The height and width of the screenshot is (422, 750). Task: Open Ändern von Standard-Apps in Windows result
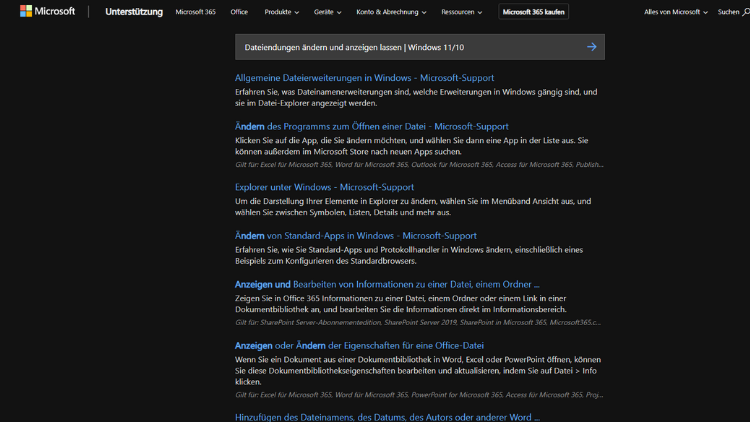[356, 235]
